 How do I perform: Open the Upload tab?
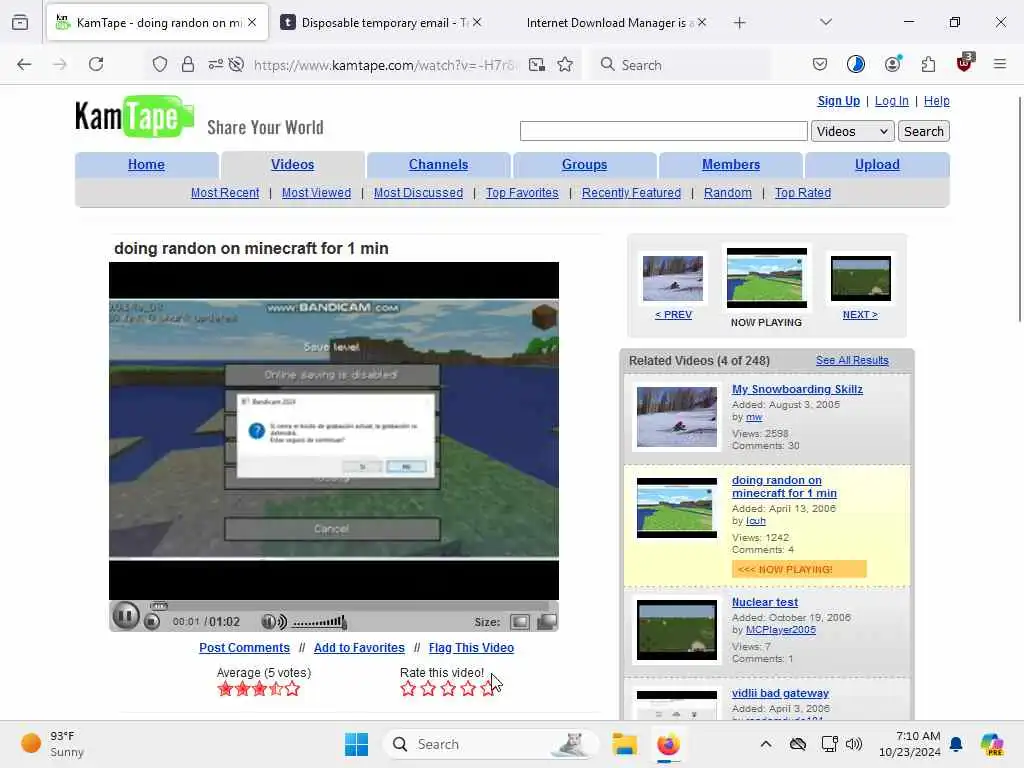click(x=877, y=165)
